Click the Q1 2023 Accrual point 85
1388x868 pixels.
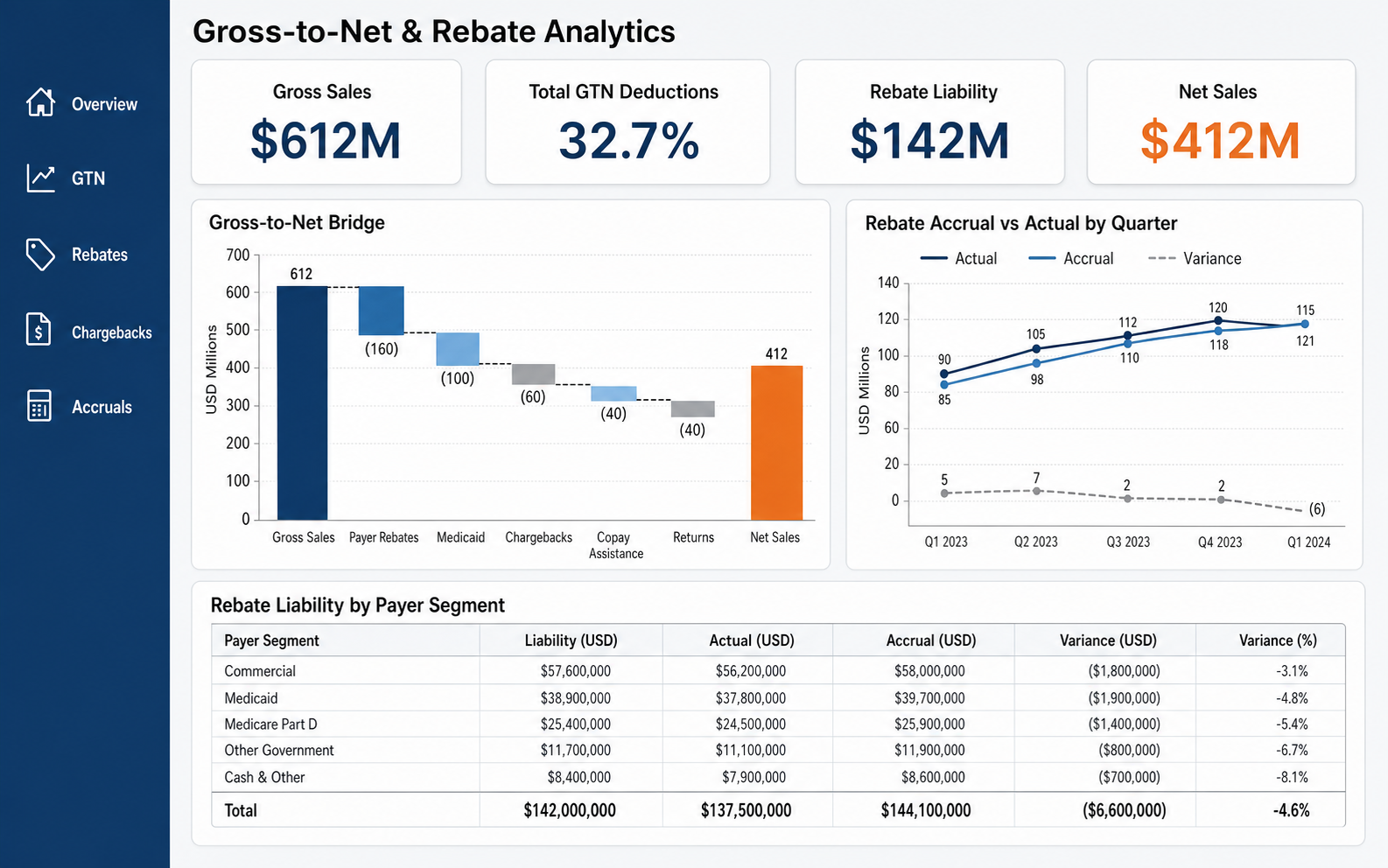pyautogui.click(x=944, y=384)
